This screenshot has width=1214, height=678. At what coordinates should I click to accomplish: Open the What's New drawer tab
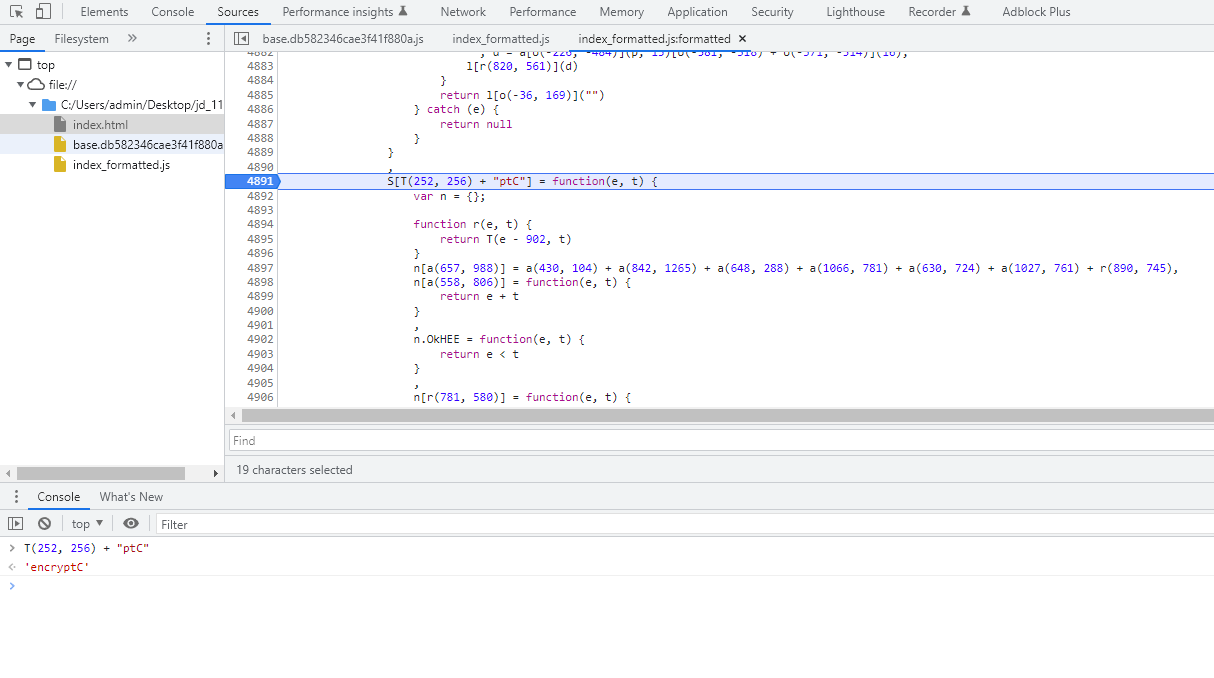[131, 497]
